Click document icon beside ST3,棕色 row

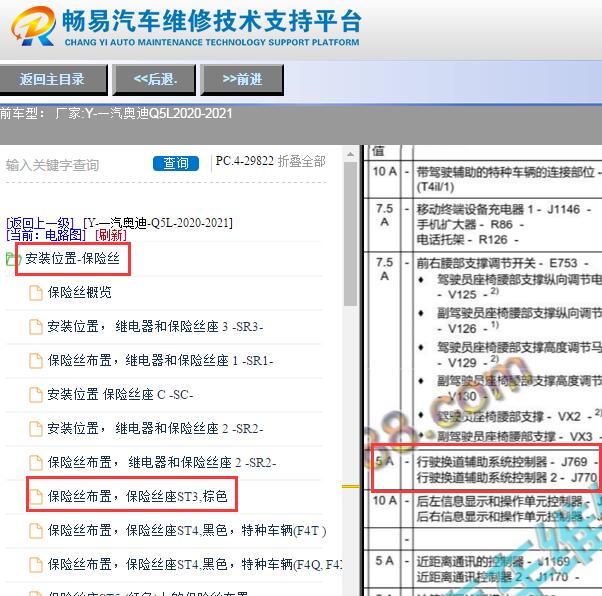(x=36, y=496)
